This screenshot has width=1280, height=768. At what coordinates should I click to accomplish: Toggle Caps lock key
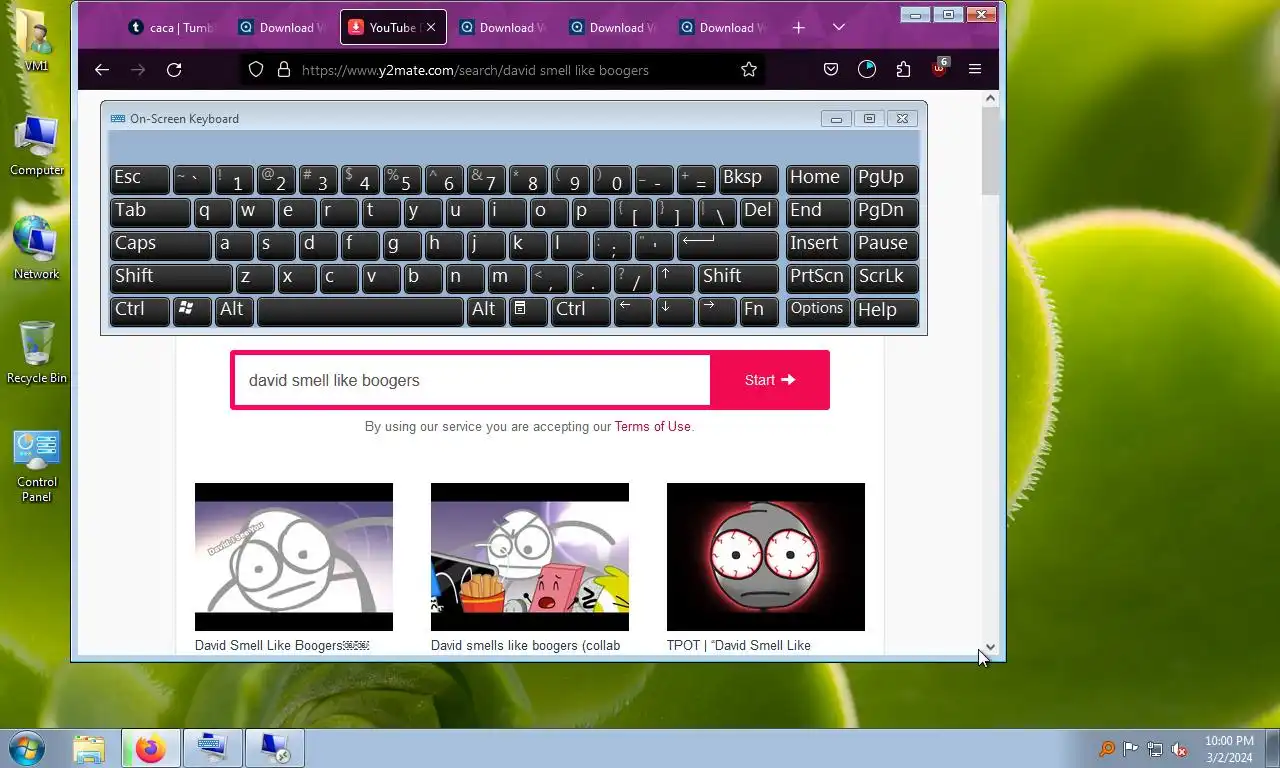pyautogui.click(x=160, y=245)
